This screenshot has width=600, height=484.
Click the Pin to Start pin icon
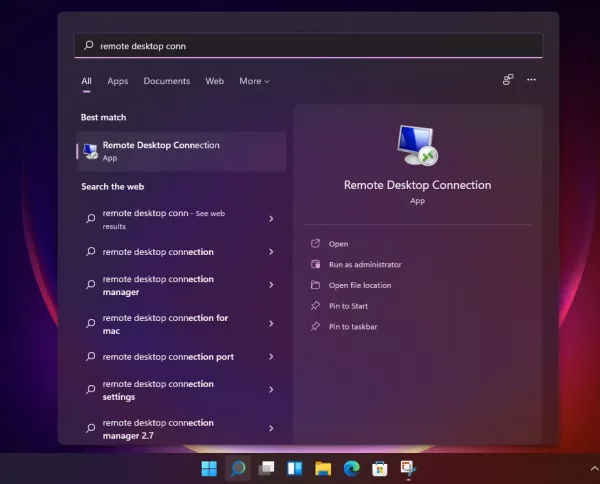315,305
